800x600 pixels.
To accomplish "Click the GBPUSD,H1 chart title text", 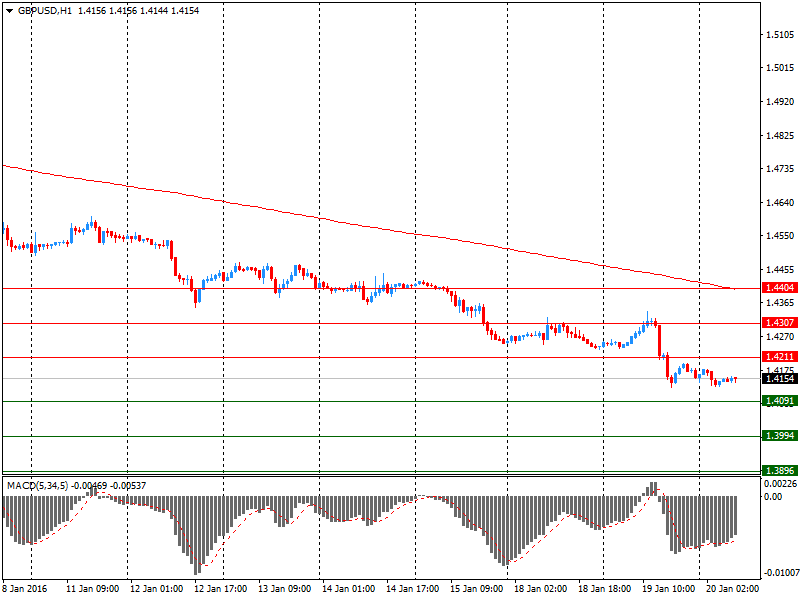I will click(x=45, y=11).
